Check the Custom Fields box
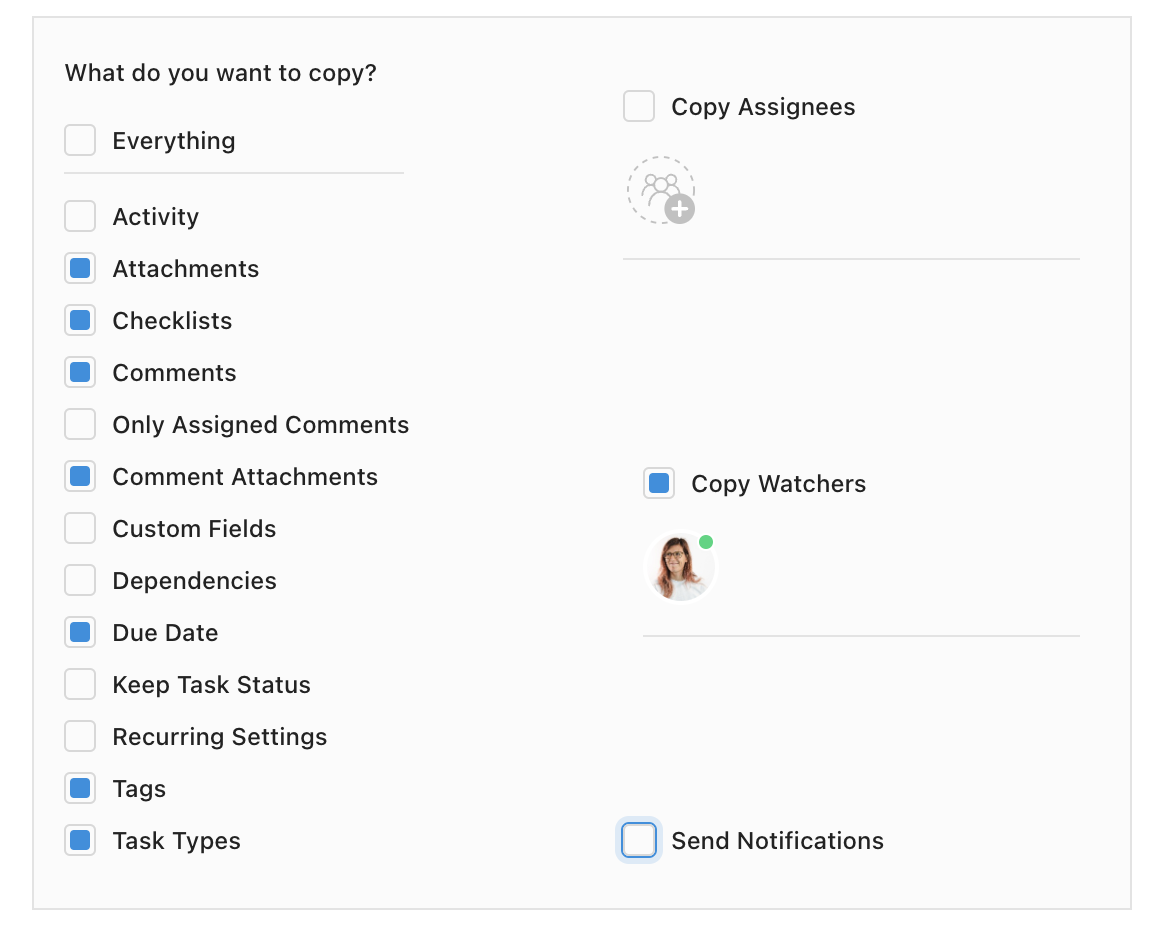The width and height of the screenshot is (1164, 936). click(80, 528)
